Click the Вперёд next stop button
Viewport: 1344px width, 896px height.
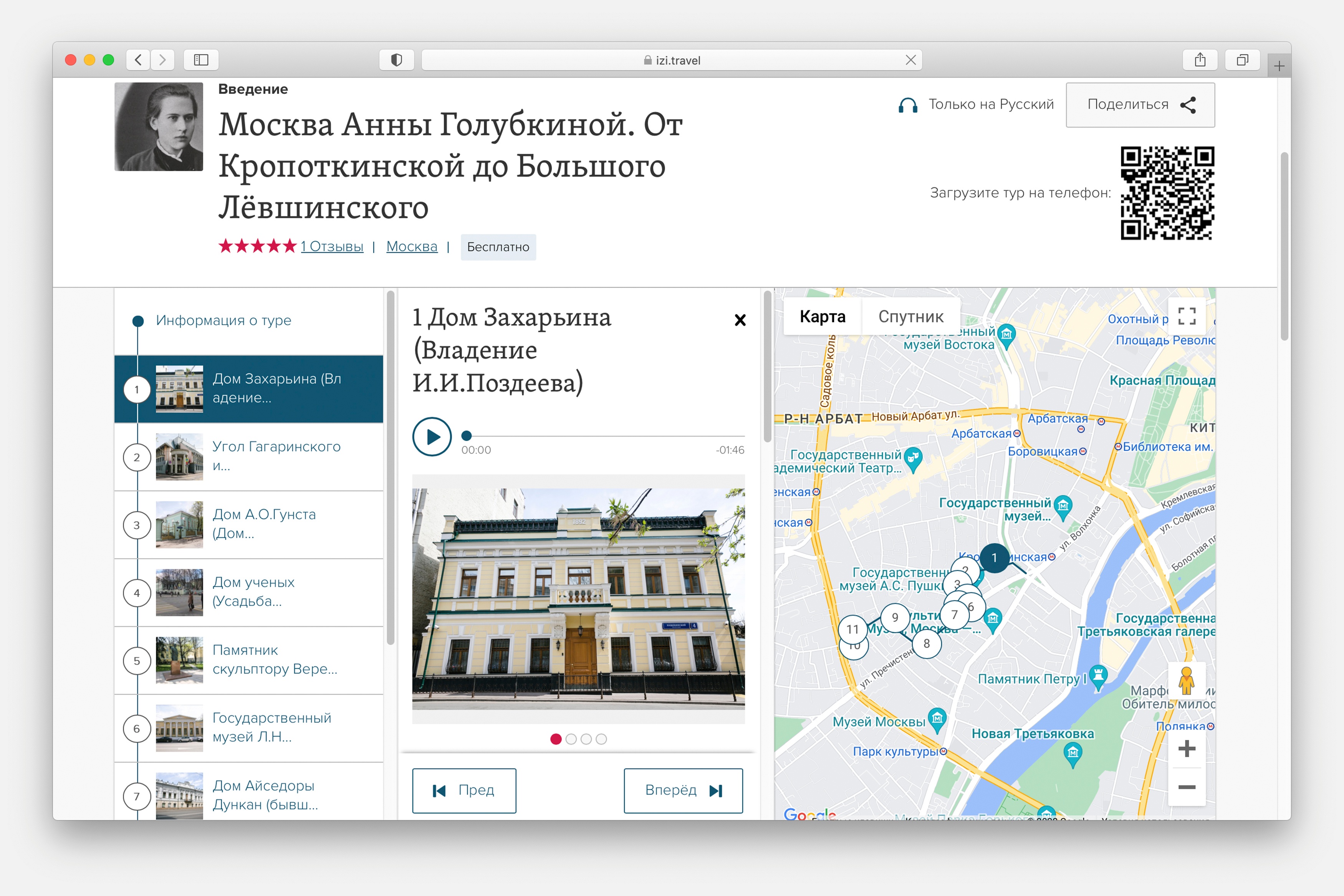[x=683, y=790]
